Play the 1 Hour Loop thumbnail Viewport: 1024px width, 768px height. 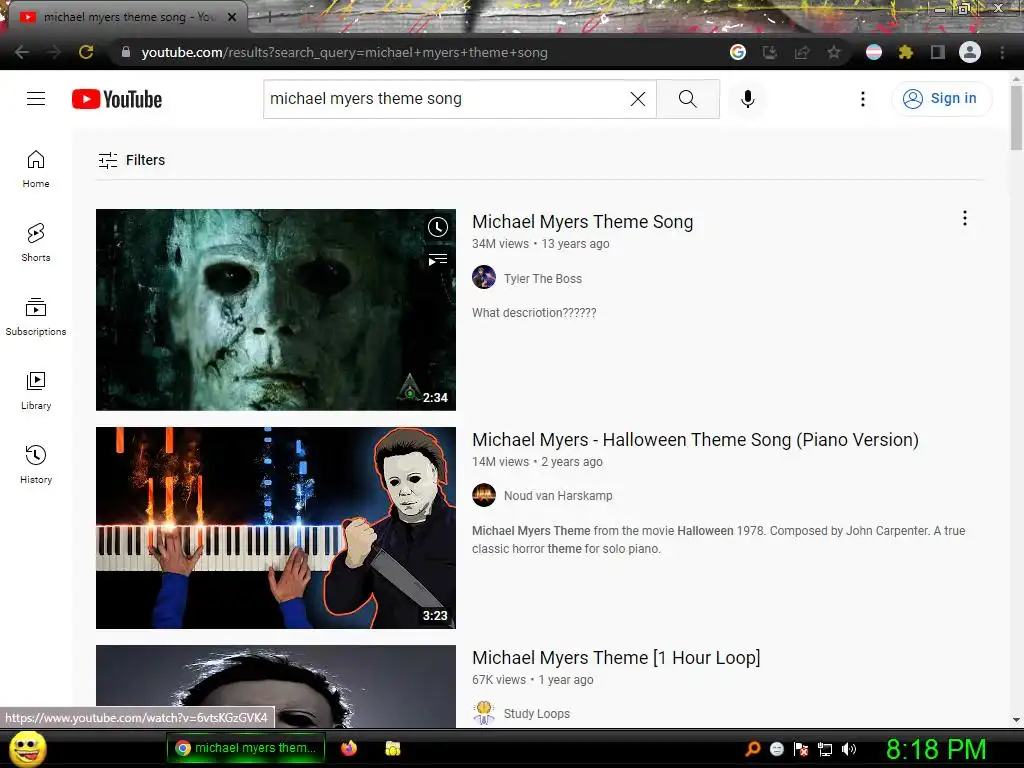(x=276, y=686)
